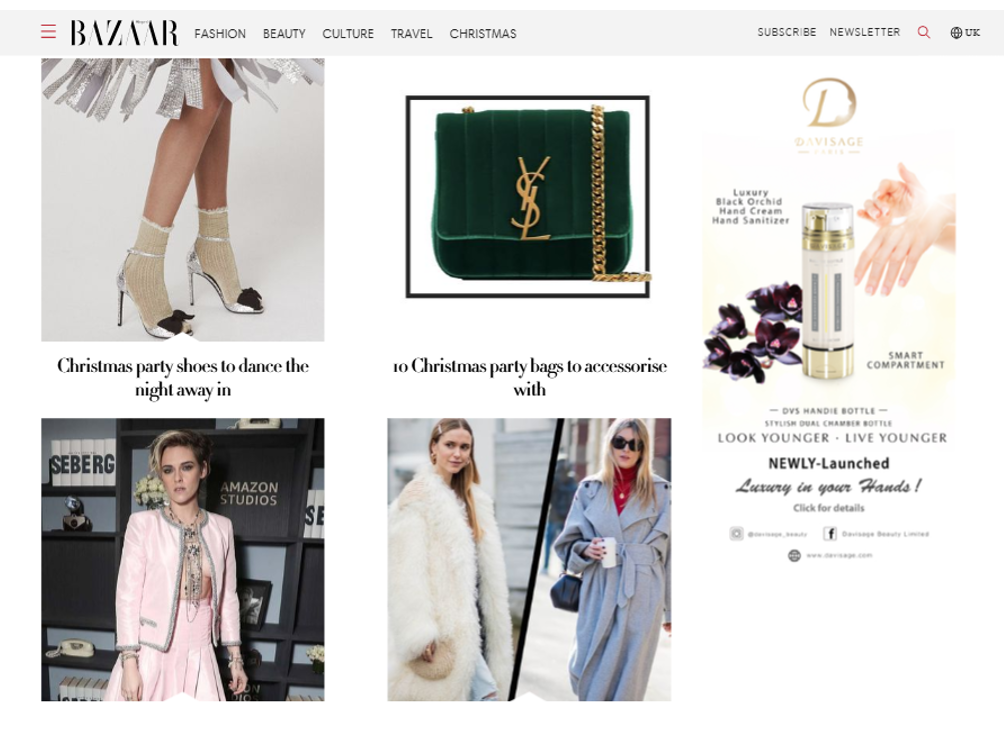Open the Christmas section
The image size is (1004, 743).
click(482, 33)
